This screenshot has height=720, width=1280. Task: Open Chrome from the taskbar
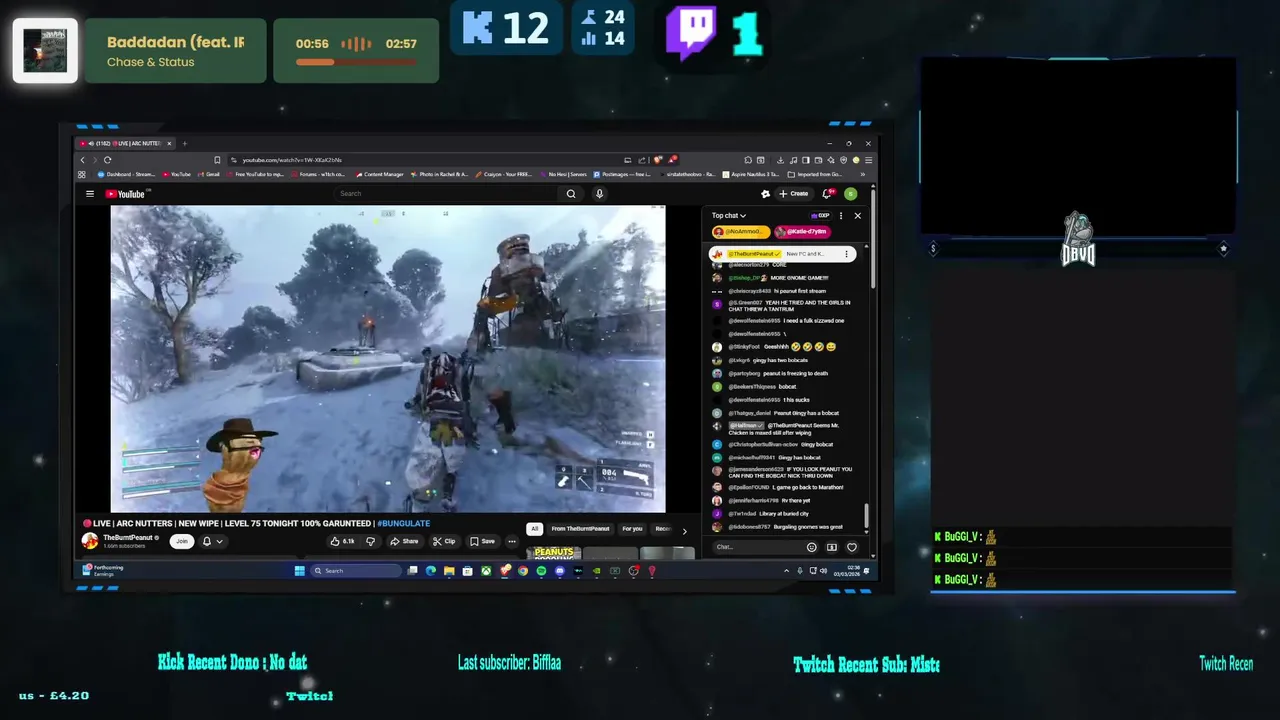523,571
